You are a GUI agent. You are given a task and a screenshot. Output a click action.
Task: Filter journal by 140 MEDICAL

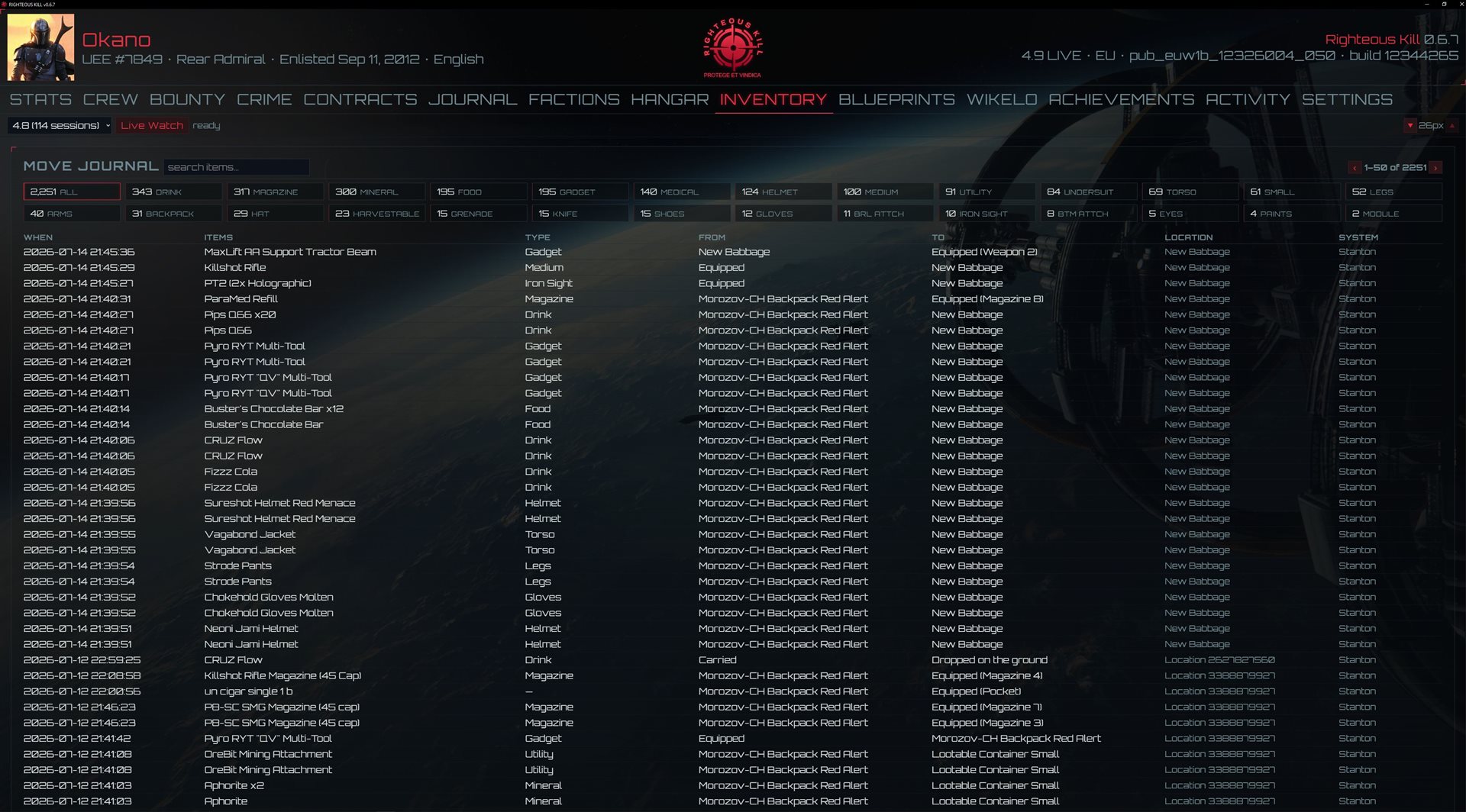682,192
